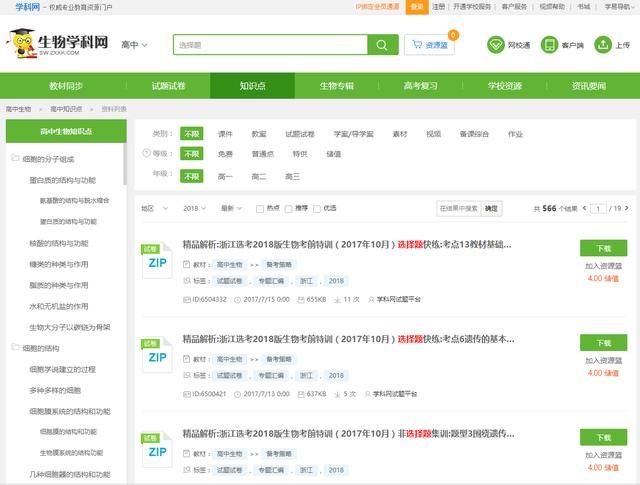Open the 知识点 navigation tab
This screenshot has width=640, height=485.
[x=252, y=86]
